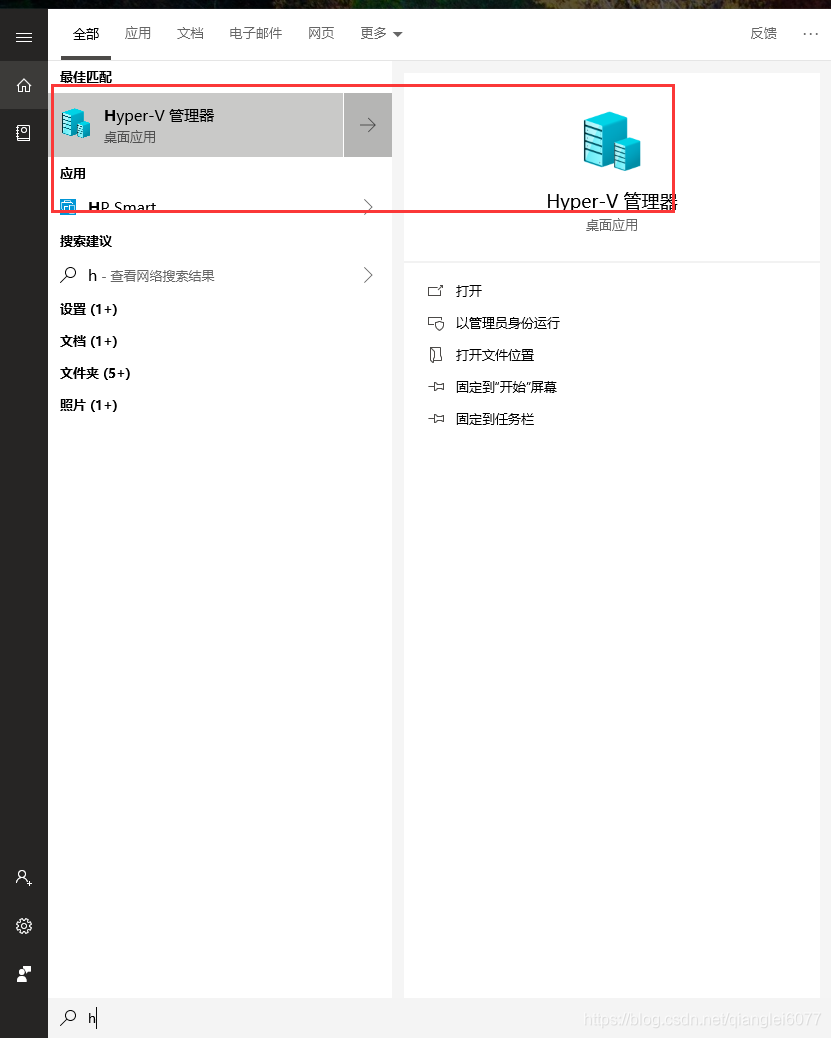Image resolution: width=831 pixels, height=1038 pixels.
Task: Expand the 文件夹 (5+) results group
Action: click(95, 373)
